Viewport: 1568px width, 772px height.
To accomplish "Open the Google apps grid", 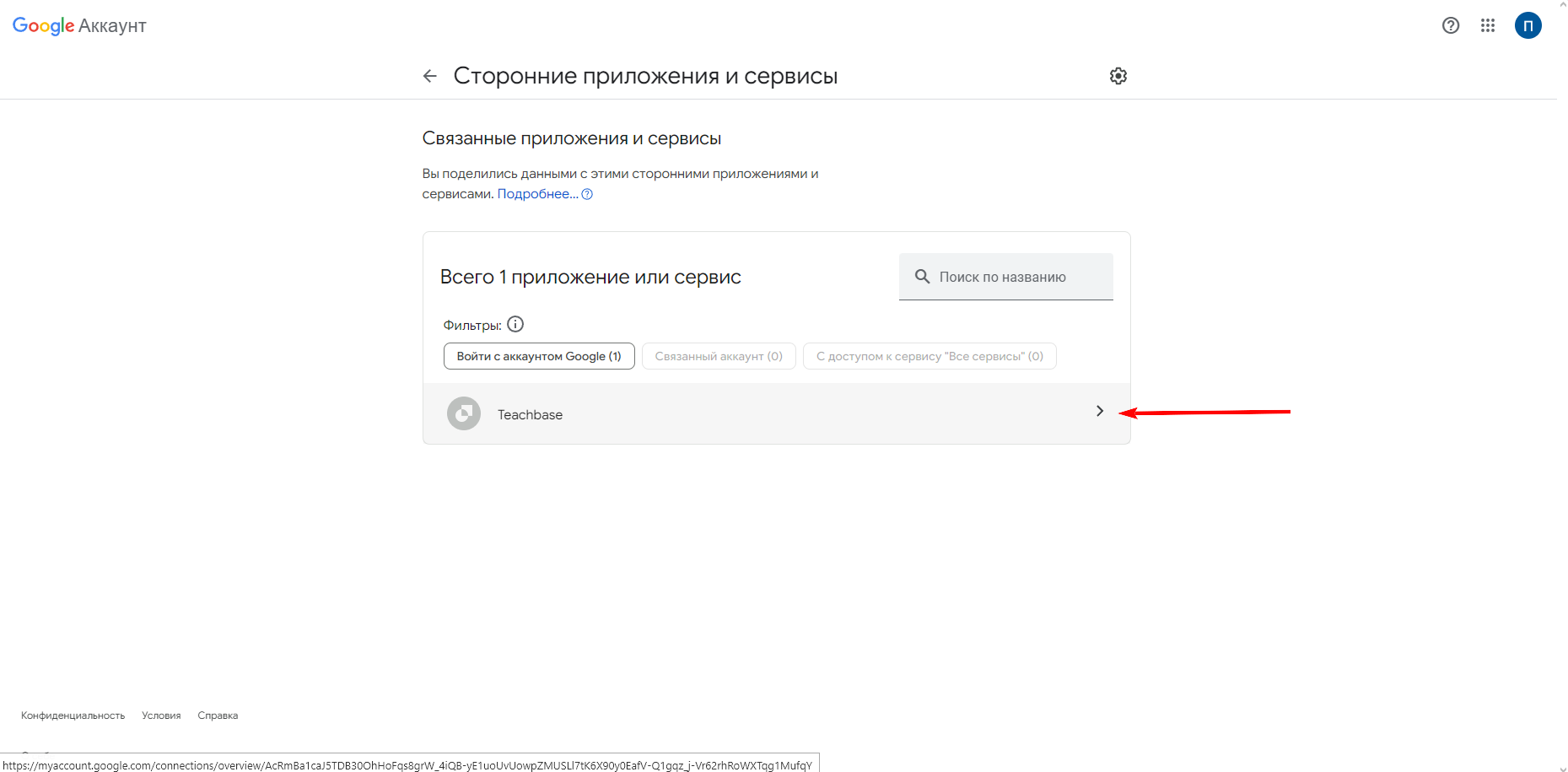I will [1488, 25].
